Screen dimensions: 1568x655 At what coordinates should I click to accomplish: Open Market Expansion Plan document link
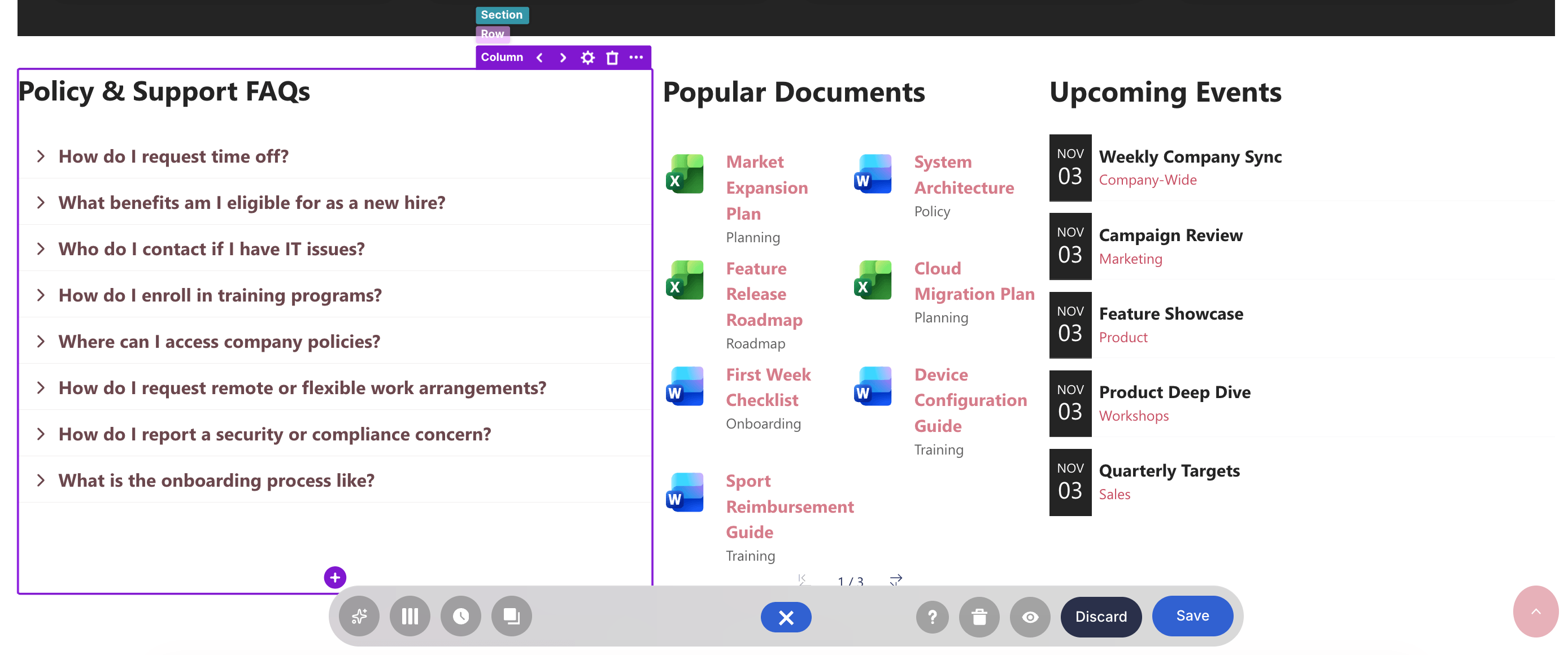(766, 187)
